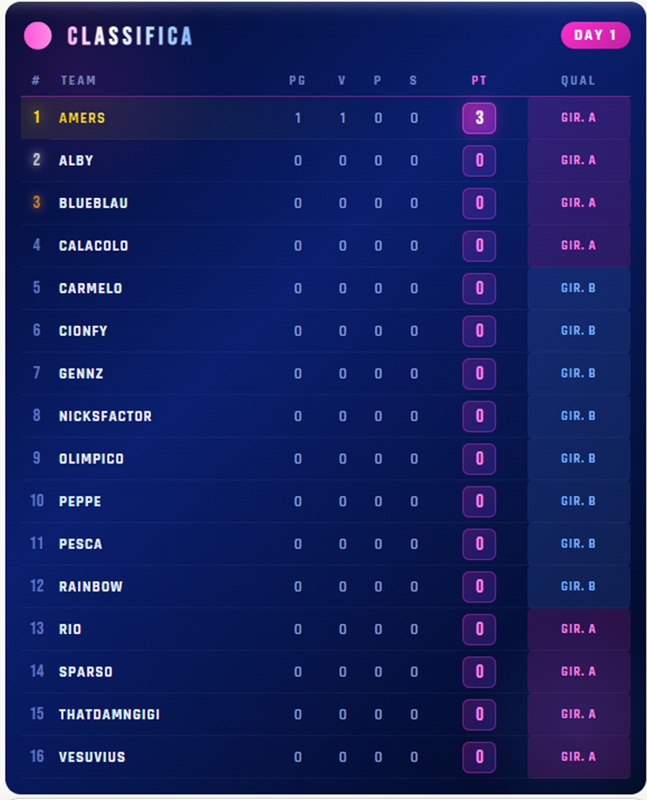Open the NICKSFACTOR team entry
Viewport: 647px width, 800px height.
tap(326, 416)
